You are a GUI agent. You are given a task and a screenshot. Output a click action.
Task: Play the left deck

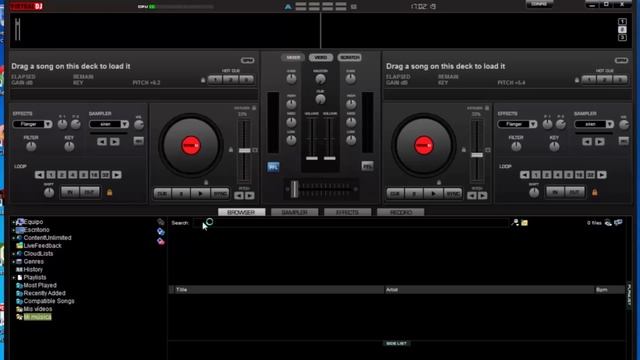point(200,194)
